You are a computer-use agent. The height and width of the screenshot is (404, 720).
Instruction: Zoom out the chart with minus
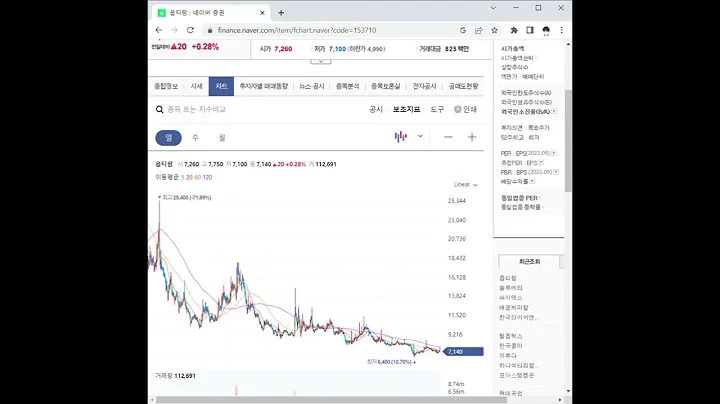pyautogui.click(x=448, y=137)
